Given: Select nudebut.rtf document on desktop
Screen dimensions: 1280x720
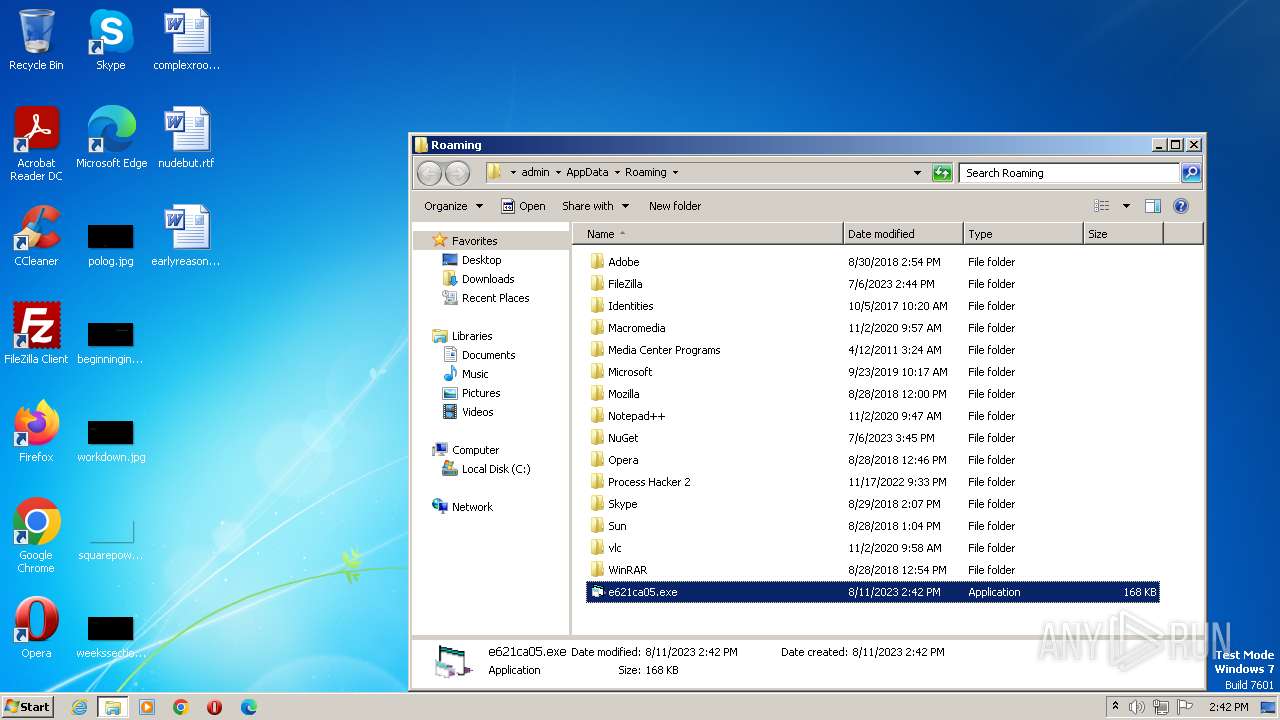Looking at the screenshot, I should pyautogui.click(x=186, y=138).
